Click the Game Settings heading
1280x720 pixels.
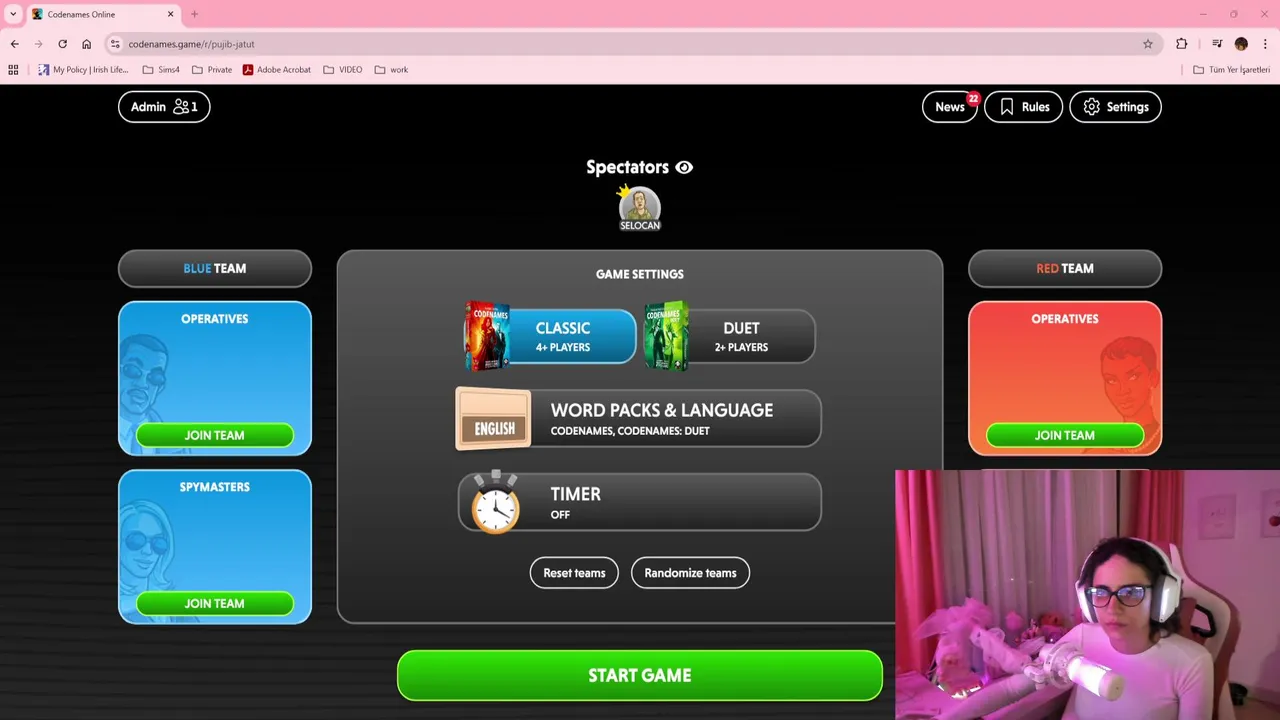[640, 274]
